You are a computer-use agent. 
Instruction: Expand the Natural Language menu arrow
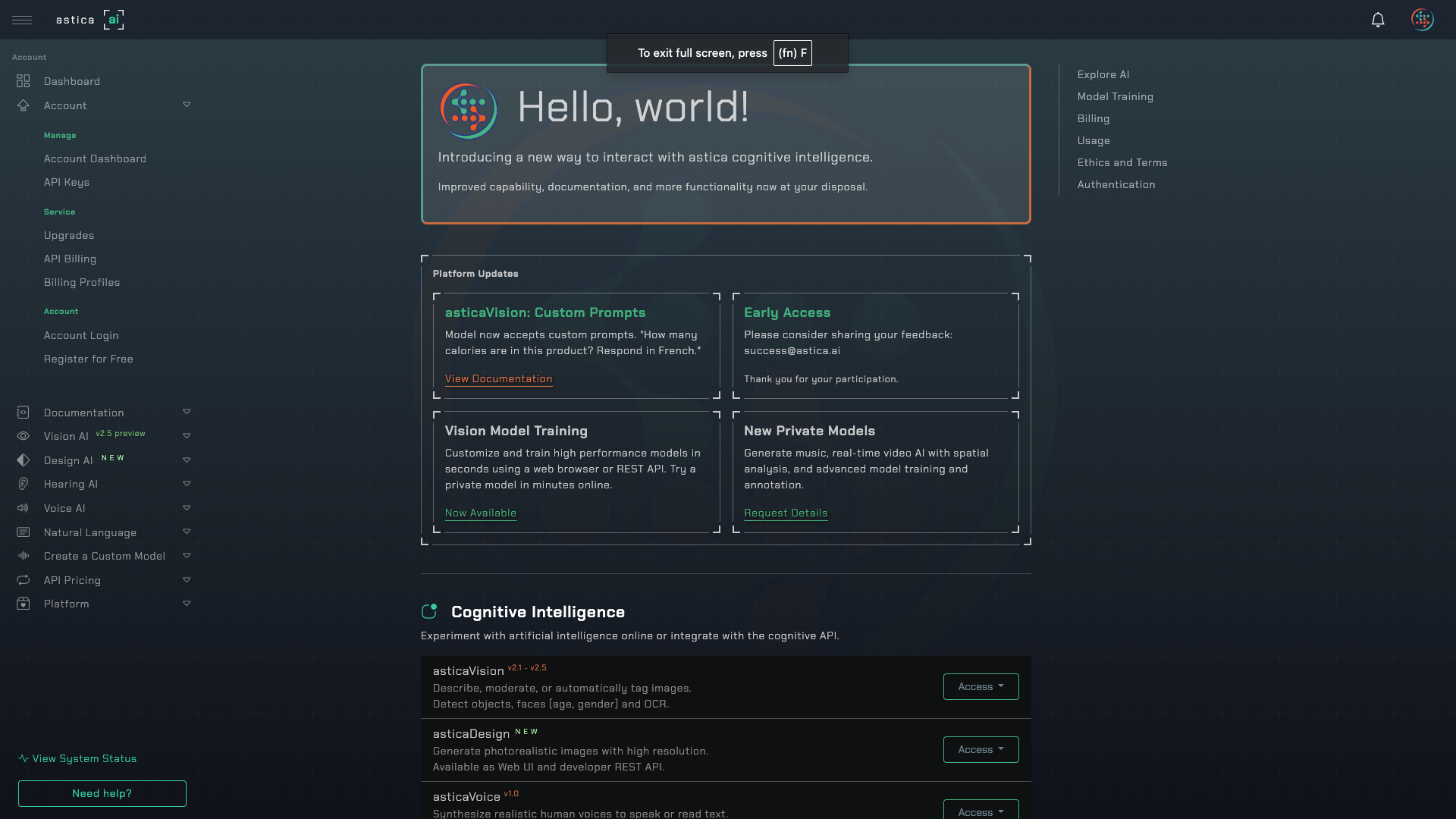pyautogui.click(x=187, y=532)
